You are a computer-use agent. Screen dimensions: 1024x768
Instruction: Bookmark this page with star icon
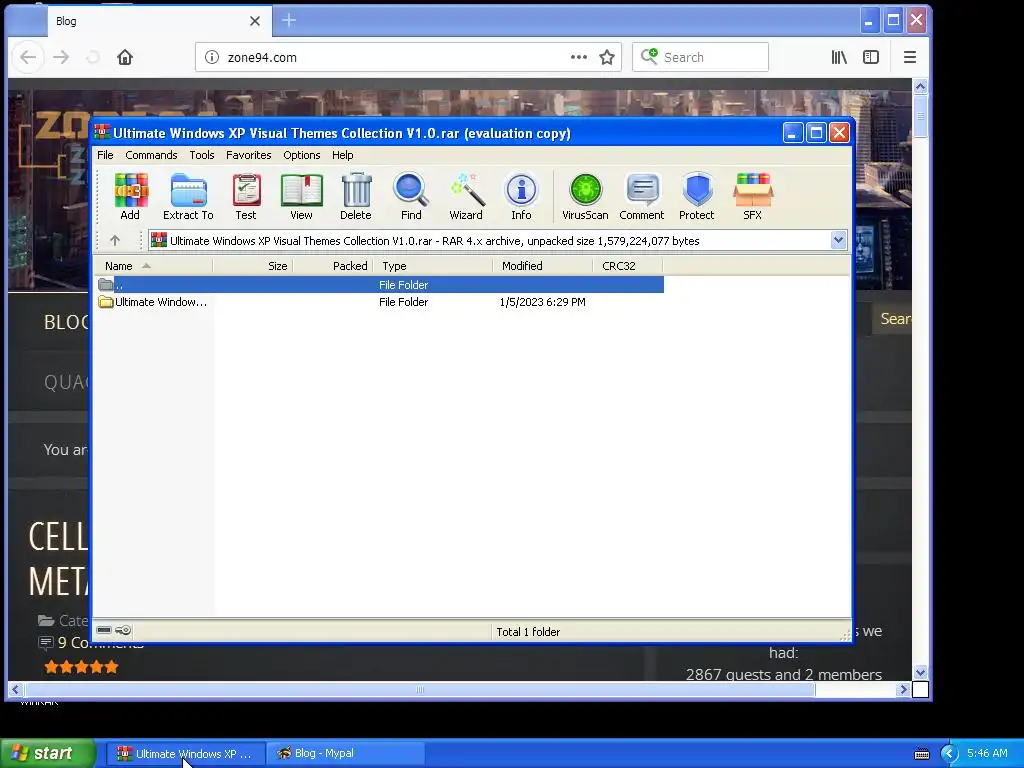[x=607, y=57]
